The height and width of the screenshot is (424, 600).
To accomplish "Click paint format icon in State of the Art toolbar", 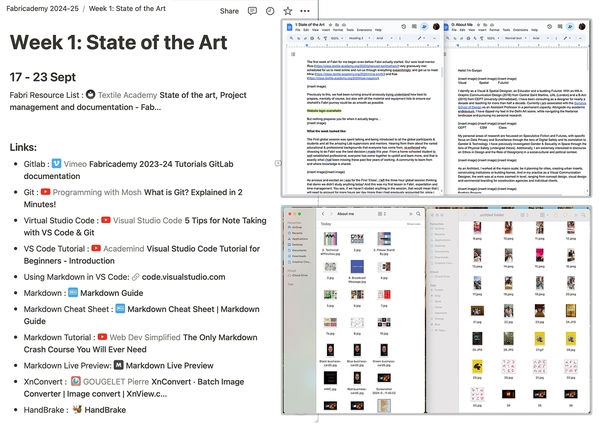I will click(325, 38).
